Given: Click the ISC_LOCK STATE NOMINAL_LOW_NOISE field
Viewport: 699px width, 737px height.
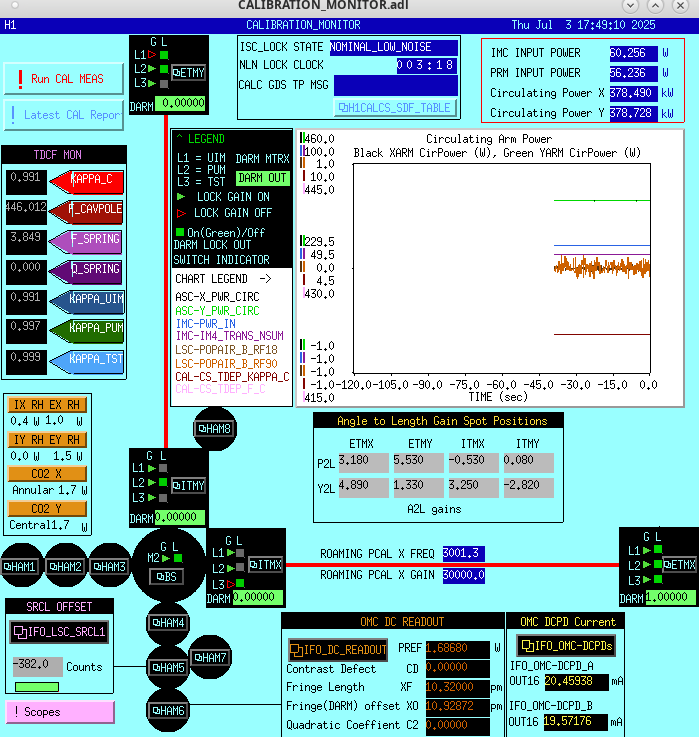Looking at the screenshot, I should coord(393,47).
